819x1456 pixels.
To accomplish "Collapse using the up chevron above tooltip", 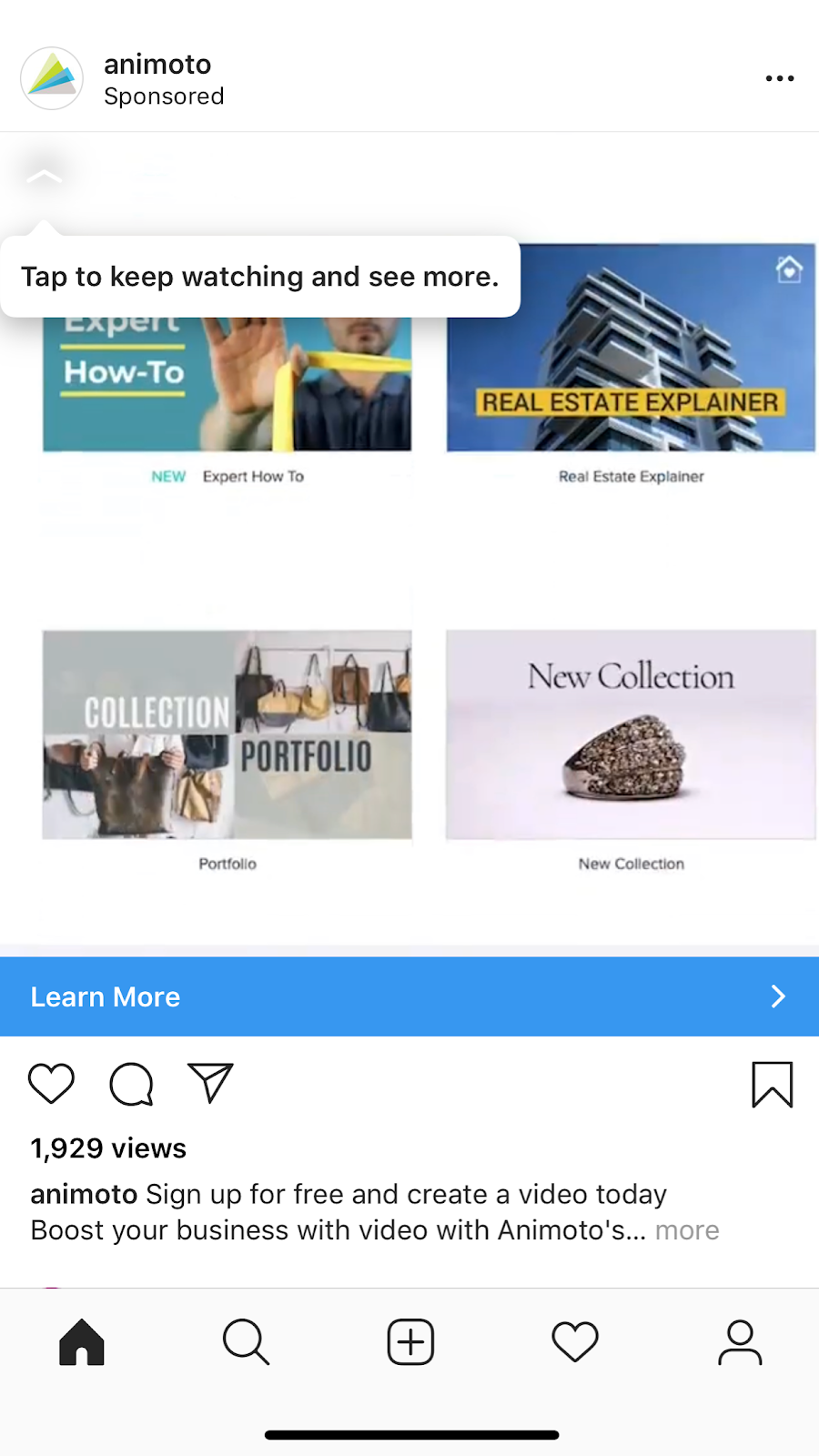I will pos(44,175).
